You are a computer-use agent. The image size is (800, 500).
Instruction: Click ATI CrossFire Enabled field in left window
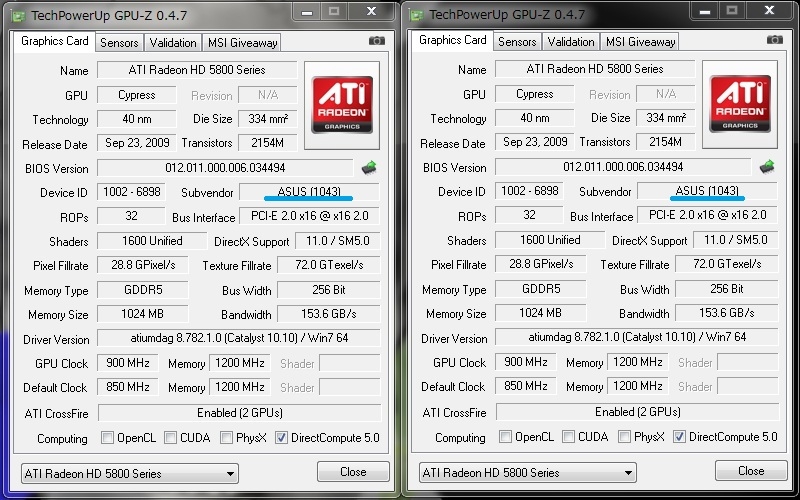239,413
